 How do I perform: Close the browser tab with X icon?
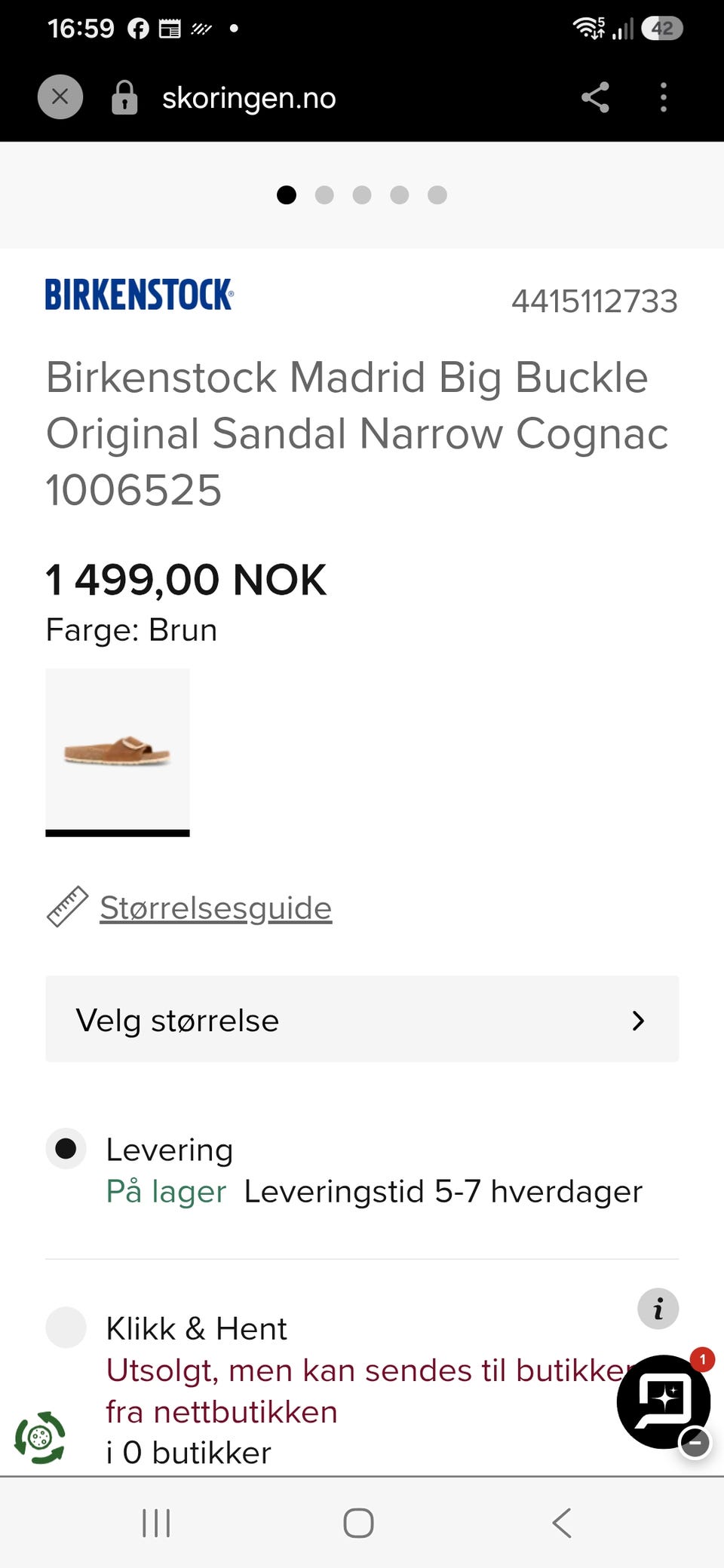(60, 97)
